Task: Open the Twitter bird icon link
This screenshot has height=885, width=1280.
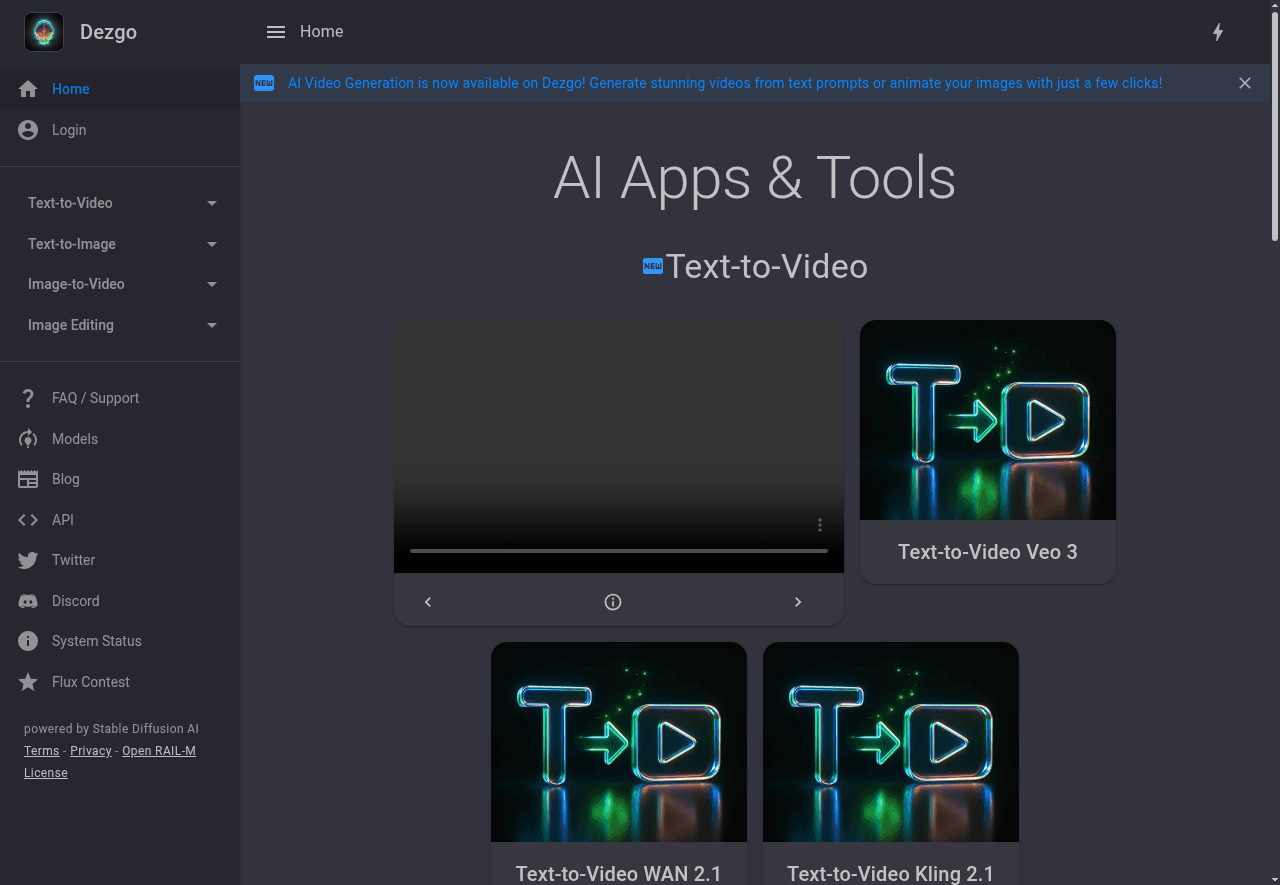Action: 28,560
